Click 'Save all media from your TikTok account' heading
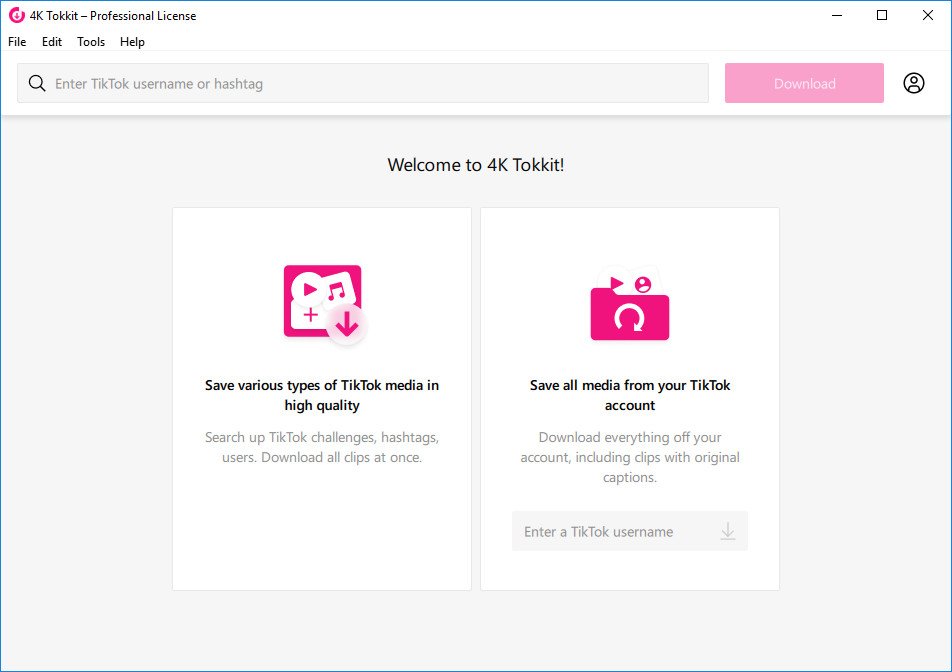Screen dimensions: 952x672 tap(630, 395)
